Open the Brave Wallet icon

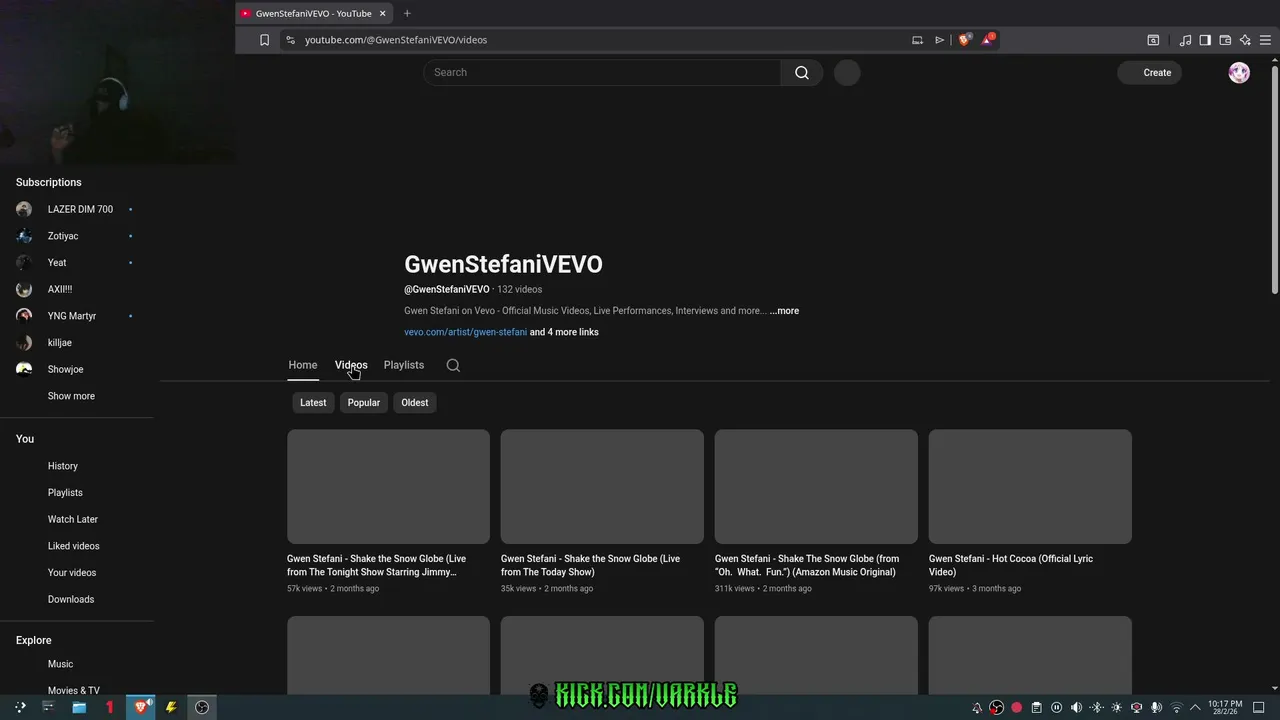(1225, 40)
